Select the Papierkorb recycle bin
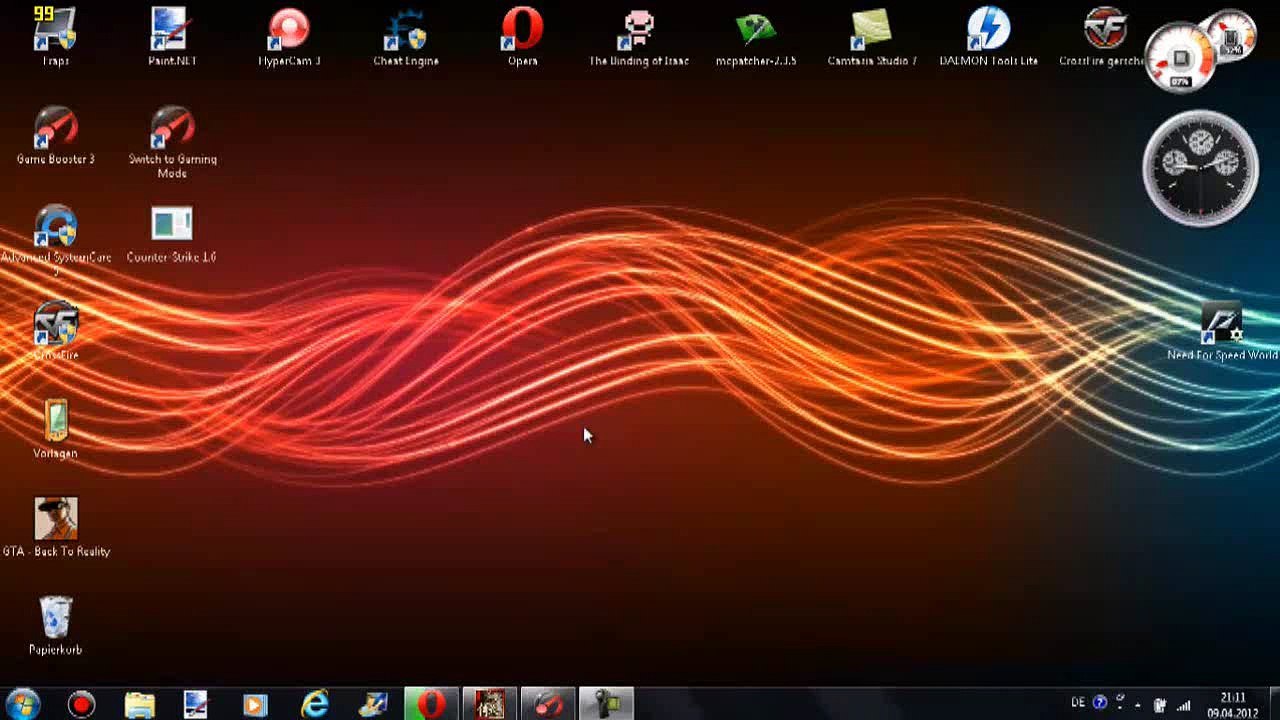This screenshot has height=720, width=1280. pyautogui.click(x=55, y=625)
